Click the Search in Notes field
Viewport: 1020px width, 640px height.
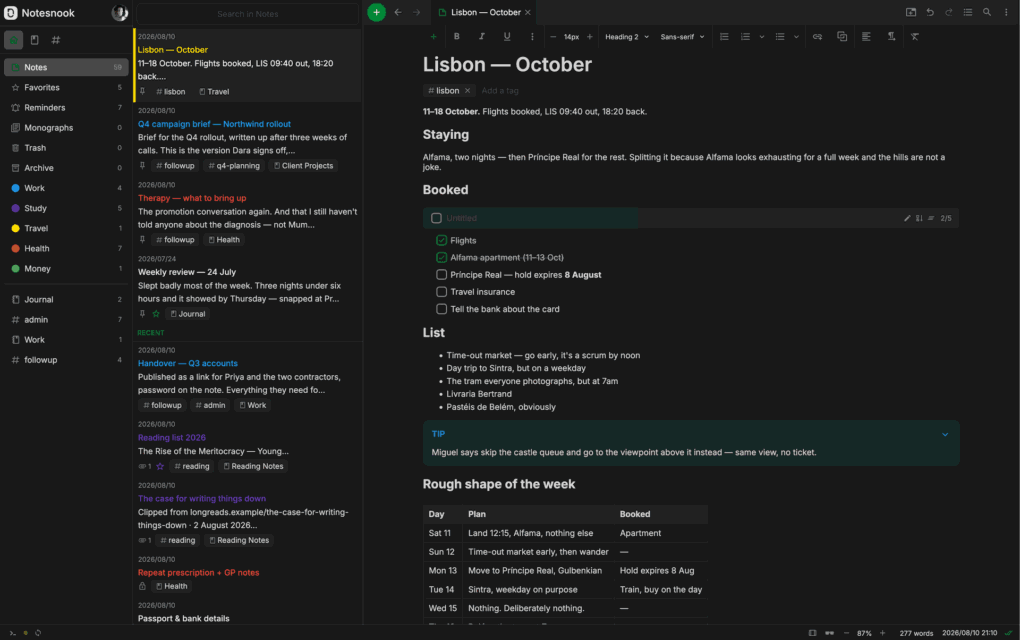(x=248, y=14)
